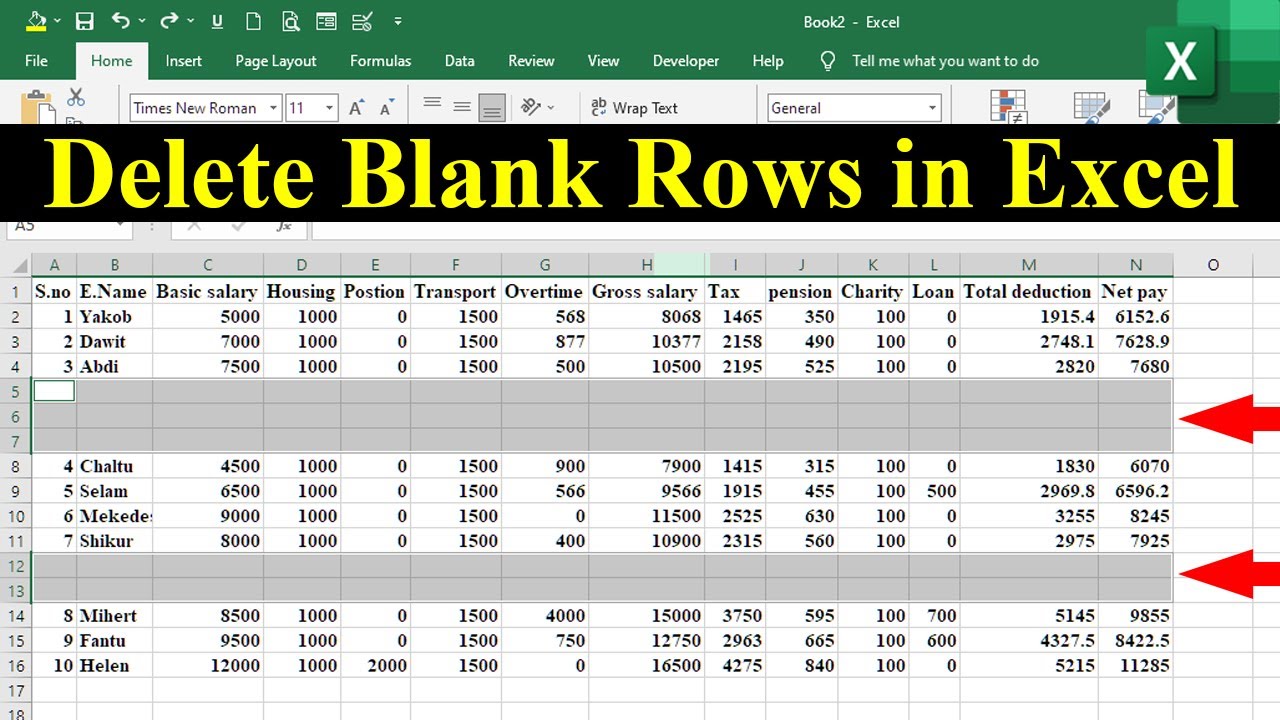1280x720 pixels.
Task: Open the Redo history dropdown arrow
Action: click(192, 21)
